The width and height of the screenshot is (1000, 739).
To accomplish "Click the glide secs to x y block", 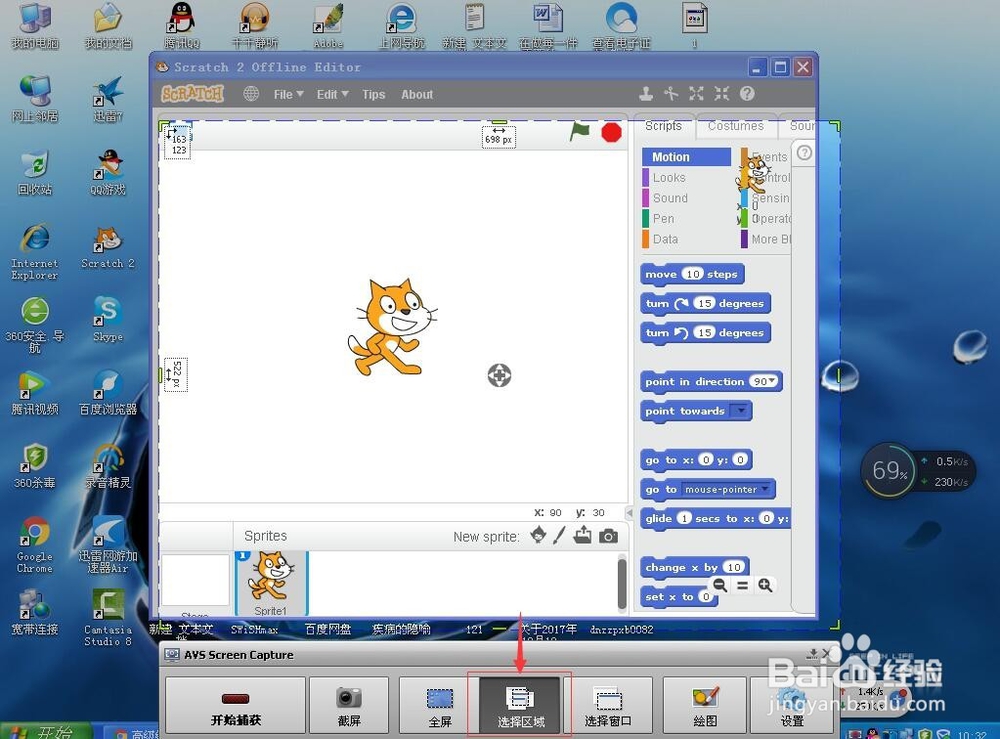I will [x=716, y=518].
